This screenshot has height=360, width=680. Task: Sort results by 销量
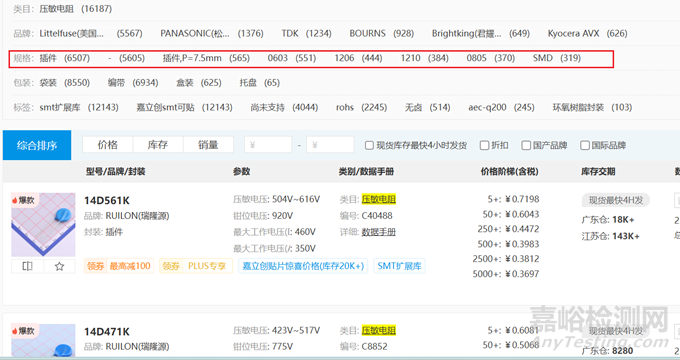tap(208, 145)
